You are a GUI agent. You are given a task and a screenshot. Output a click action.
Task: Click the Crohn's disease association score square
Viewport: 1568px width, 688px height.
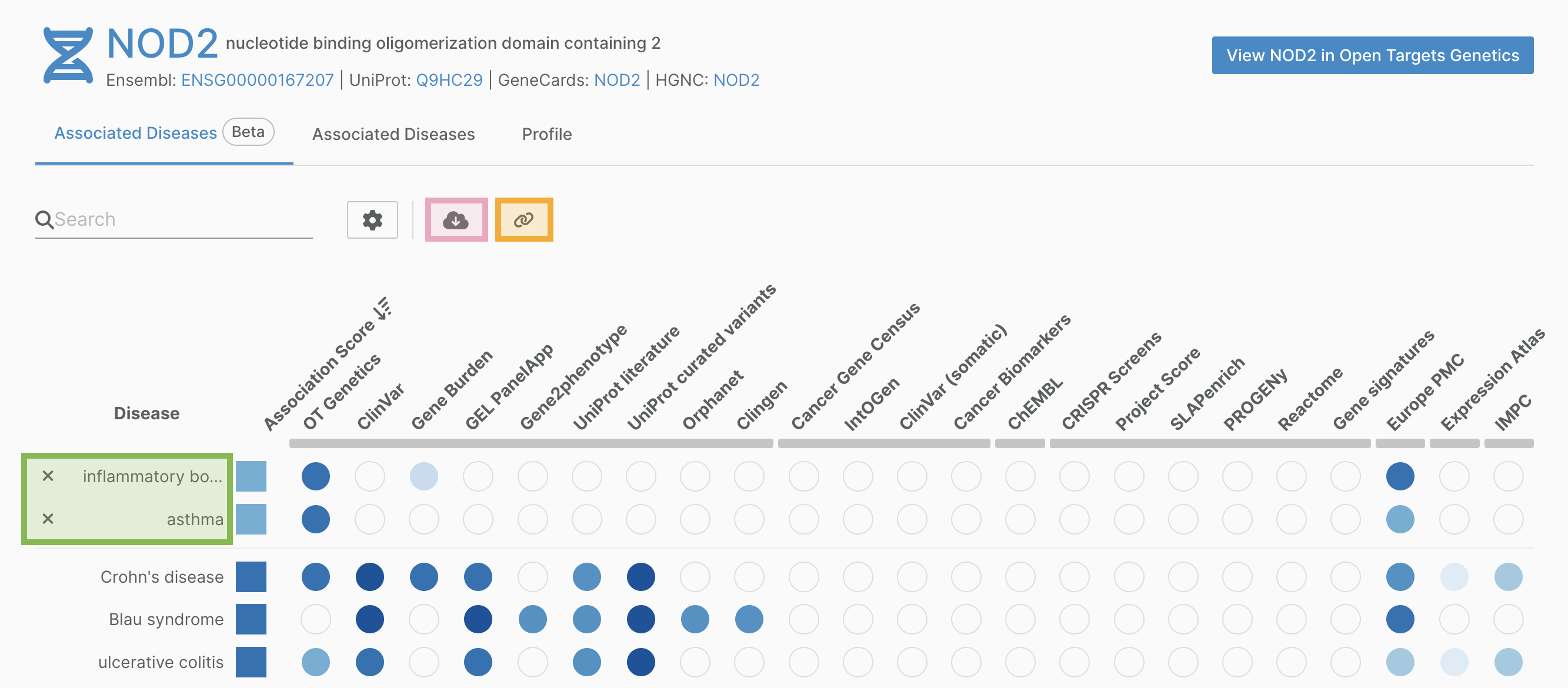[x=251, y=577]
